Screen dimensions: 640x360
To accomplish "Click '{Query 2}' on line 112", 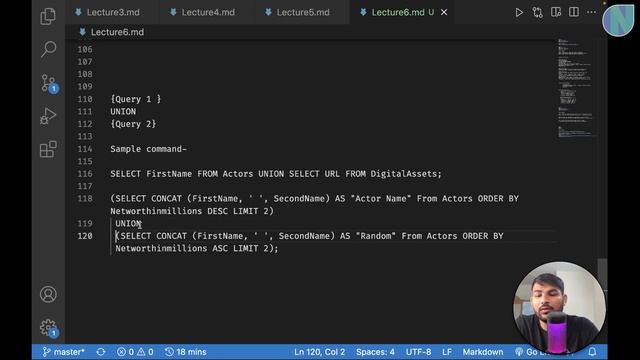I will 133,124.
